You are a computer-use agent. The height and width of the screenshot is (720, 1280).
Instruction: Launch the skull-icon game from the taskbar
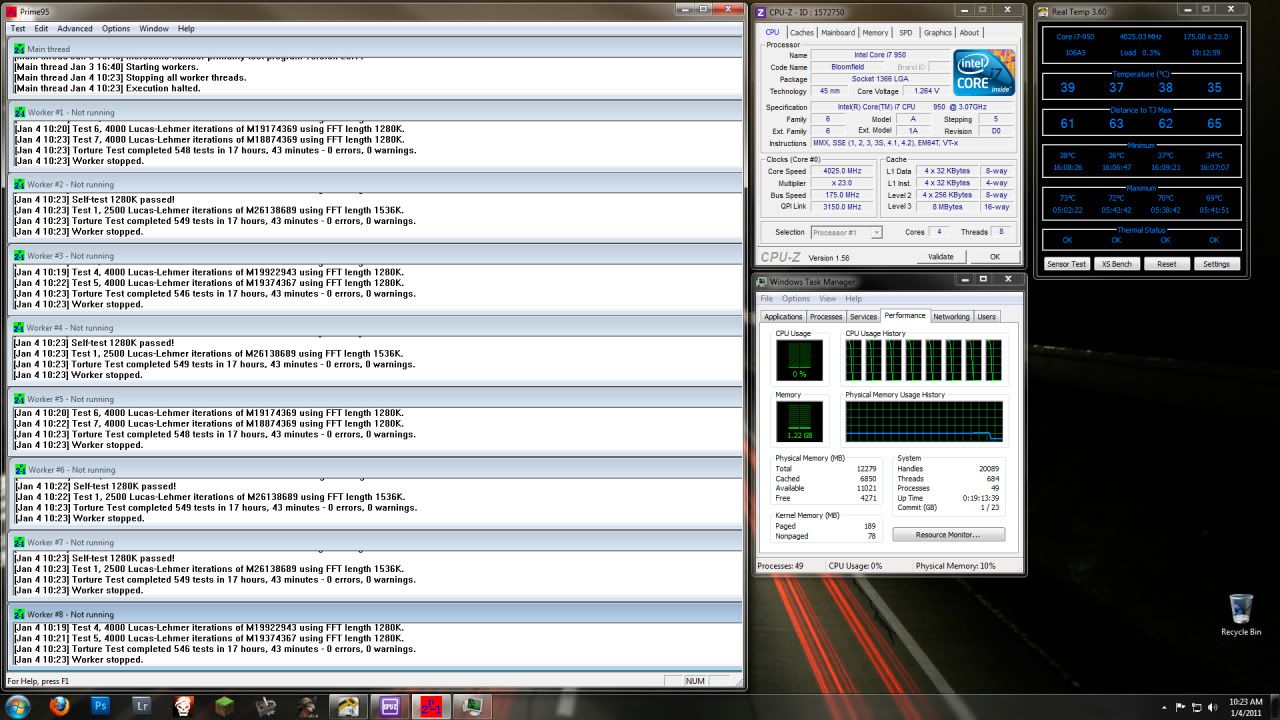[184, 707]
